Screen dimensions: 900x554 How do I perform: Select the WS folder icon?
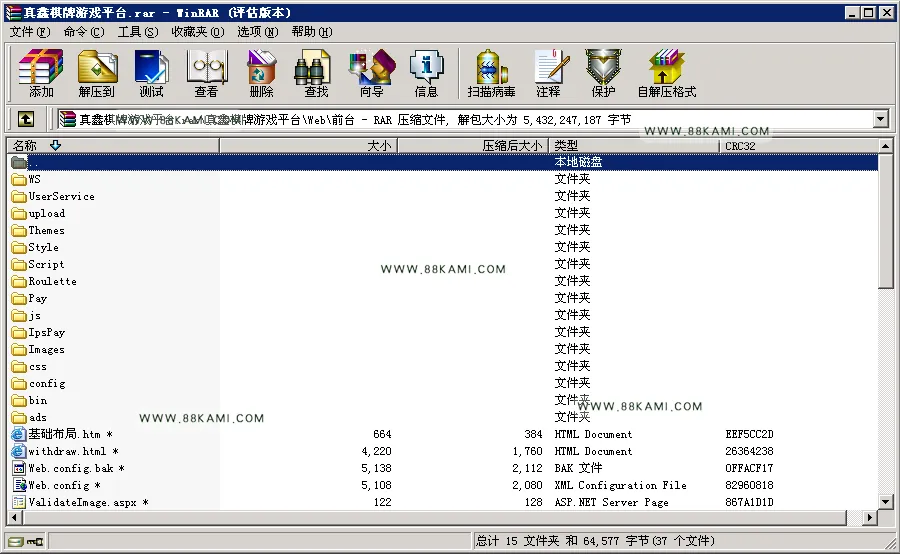pyautogui.click(x=19, y=180)
